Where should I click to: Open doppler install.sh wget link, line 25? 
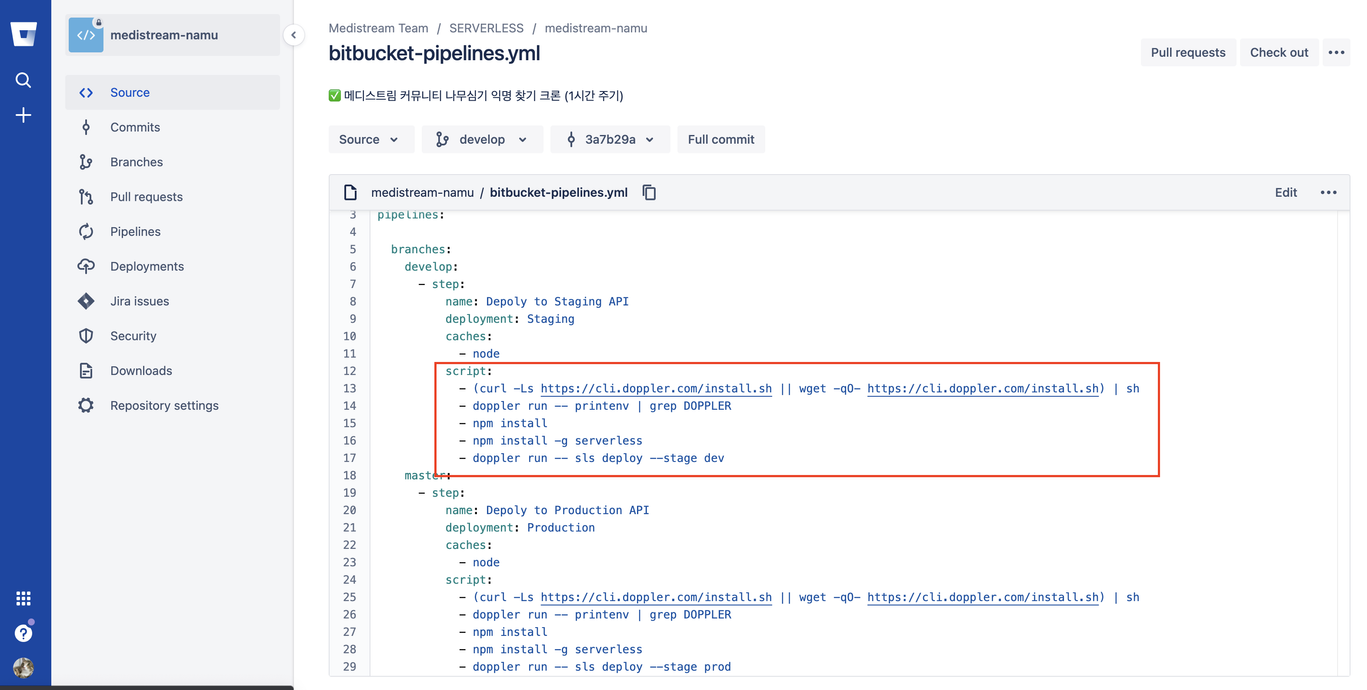985,597
